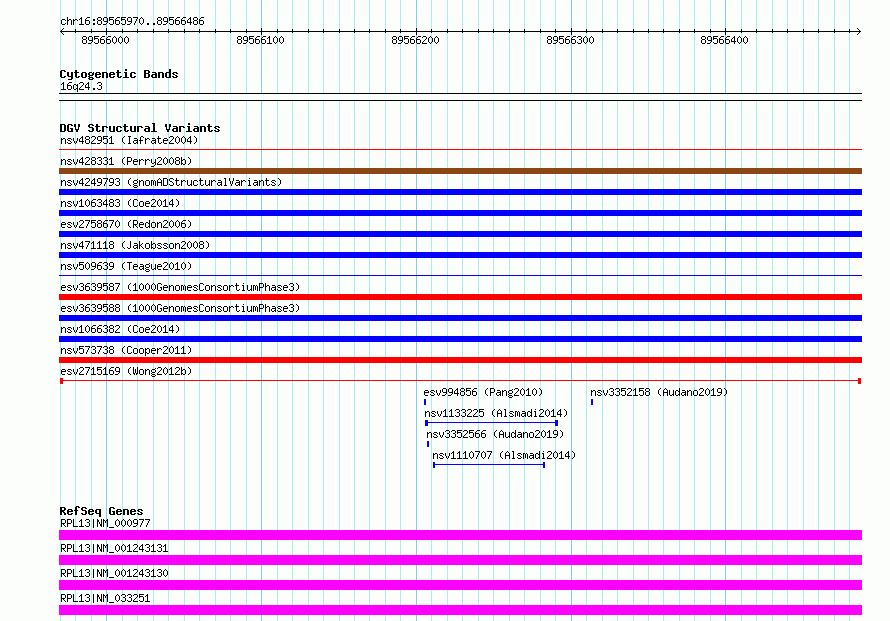Select the 16q24.3 cytogenetic band label

point(81,86)
